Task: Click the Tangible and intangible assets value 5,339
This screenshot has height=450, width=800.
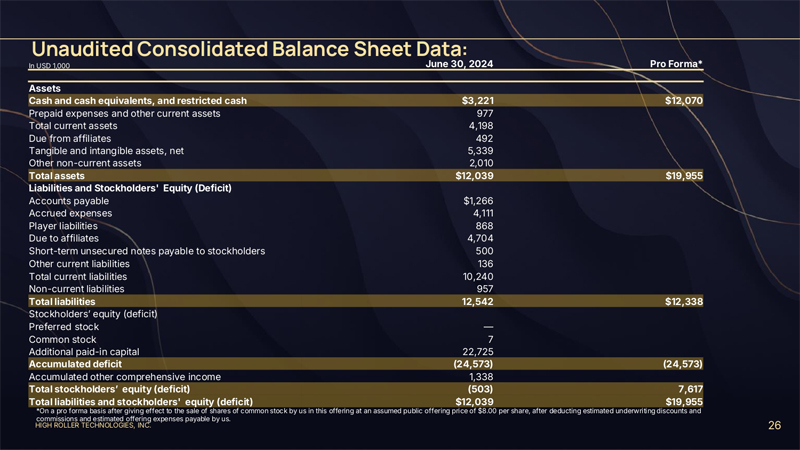Action: click(x=481, y=151)
